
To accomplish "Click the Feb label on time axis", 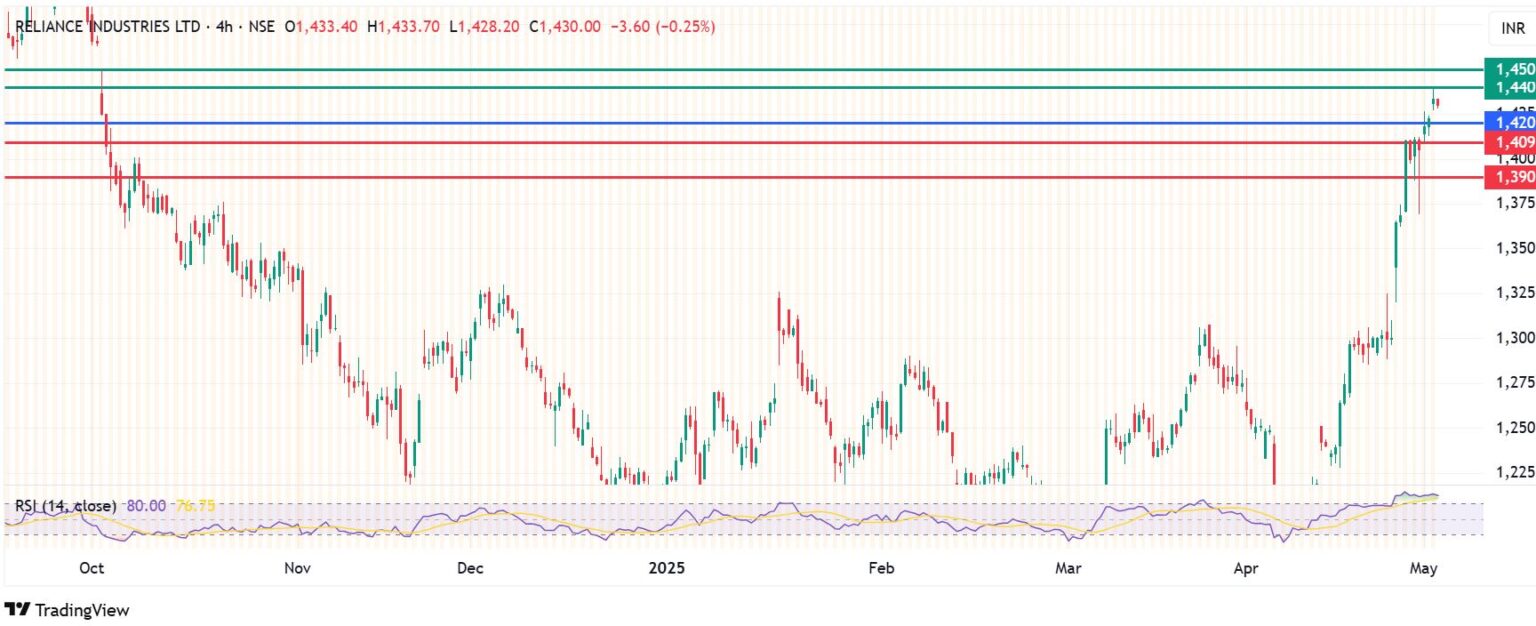I will tap(880, 569).
